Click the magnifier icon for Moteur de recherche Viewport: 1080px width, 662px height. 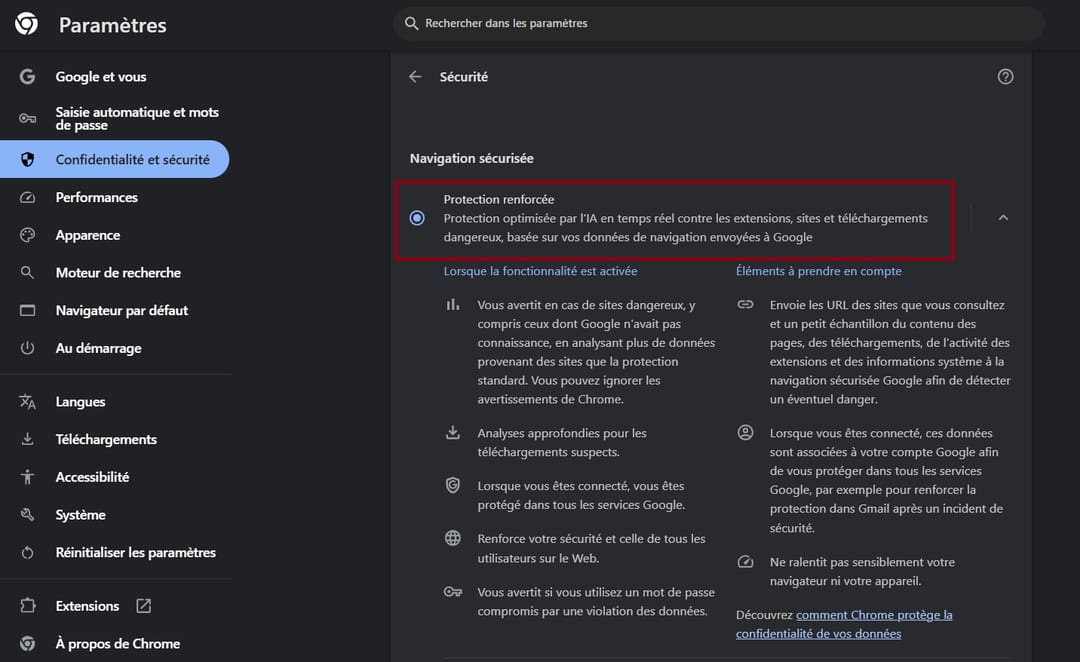27,273
